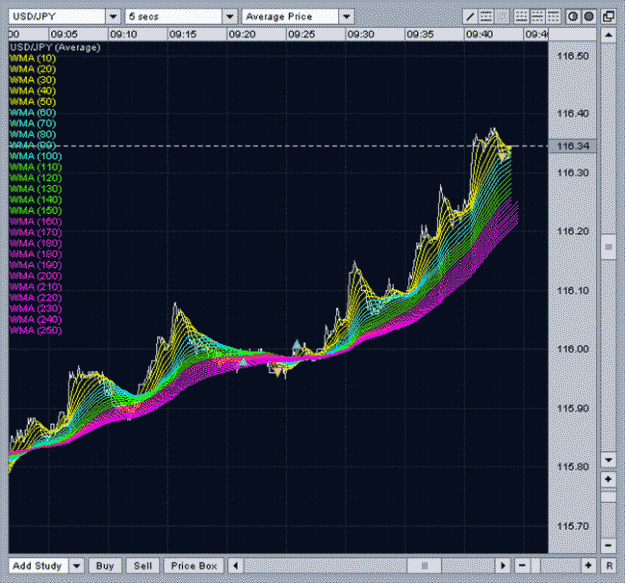The width and height of the screenshot is (625, 583).
Task: Click the vertical zoom slider handle
Action: 608,497
